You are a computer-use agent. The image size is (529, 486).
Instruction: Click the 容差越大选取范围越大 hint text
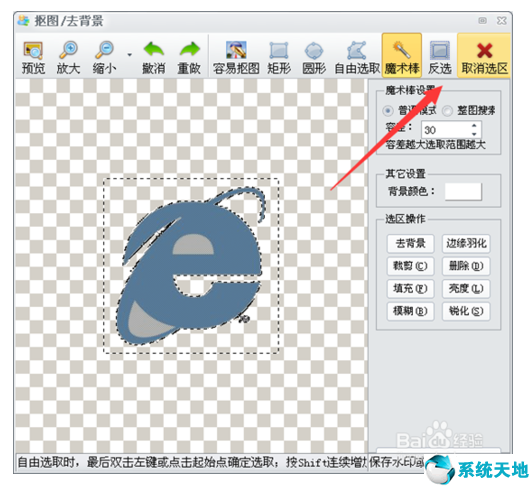point(436,145)
